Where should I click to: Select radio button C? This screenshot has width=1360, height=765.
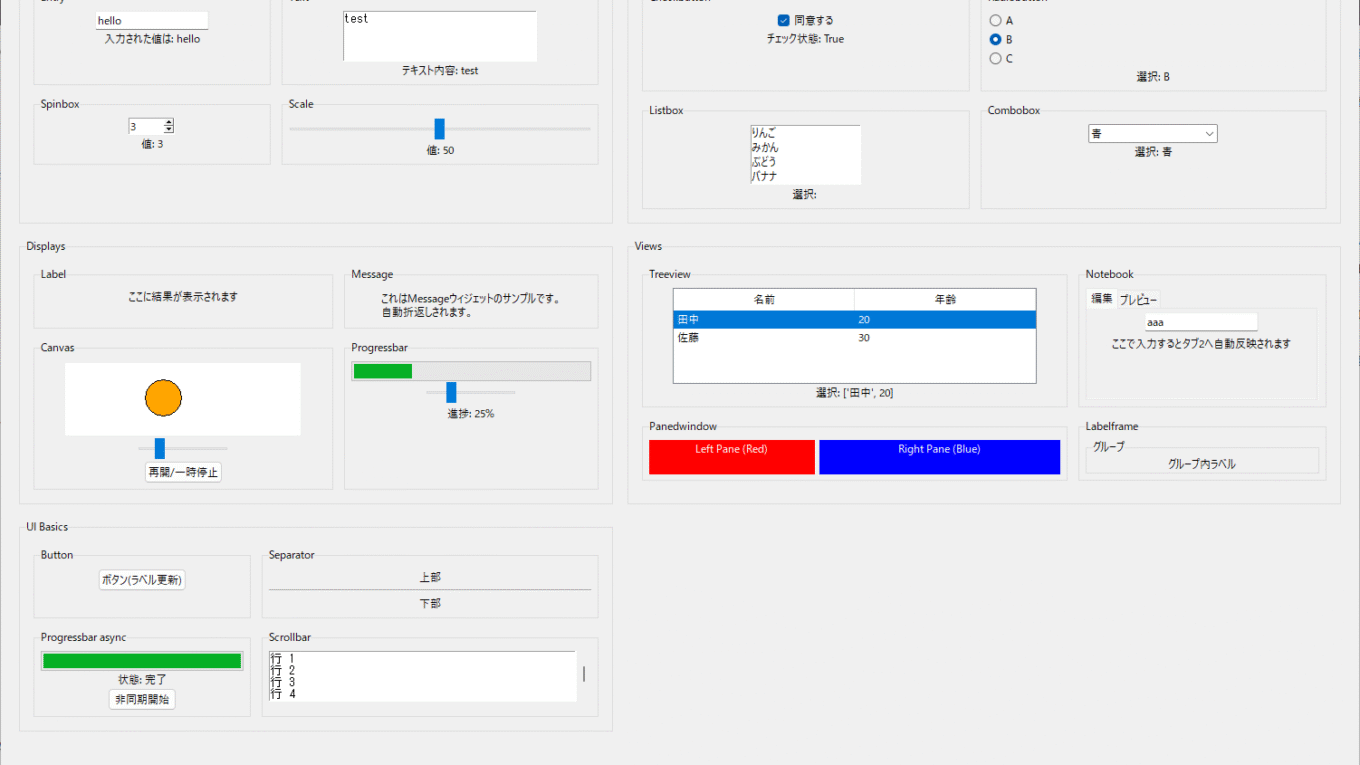pyautogui.click(x=995, y=58)
